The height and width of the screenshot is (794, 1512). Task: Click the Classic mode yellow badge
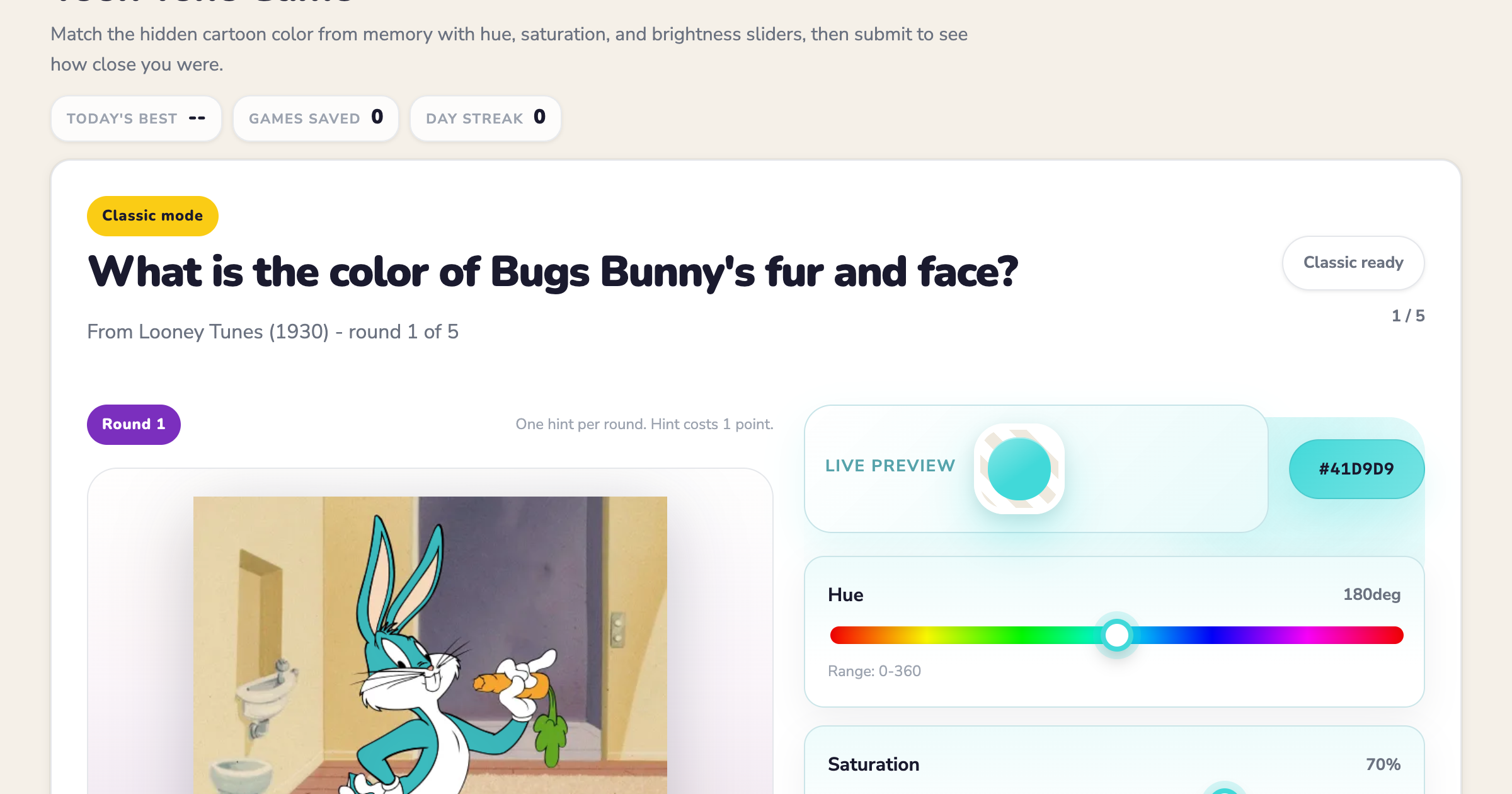152,216
